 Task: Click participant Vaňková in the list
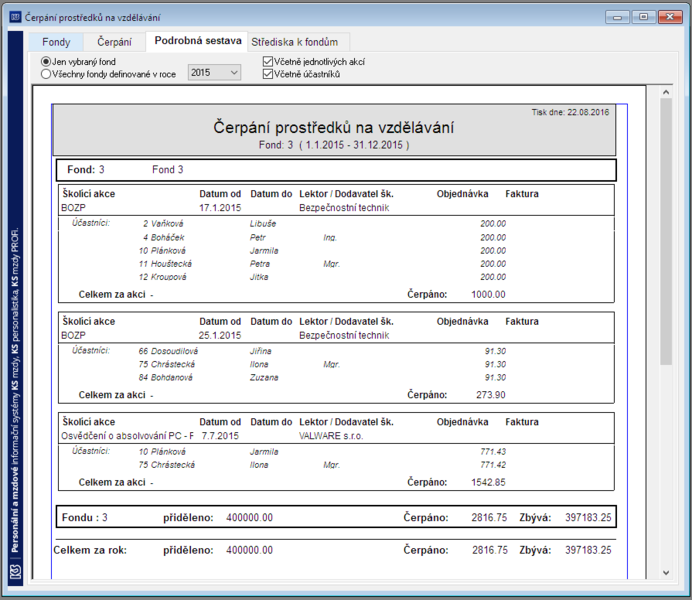(x=167, y=224)
